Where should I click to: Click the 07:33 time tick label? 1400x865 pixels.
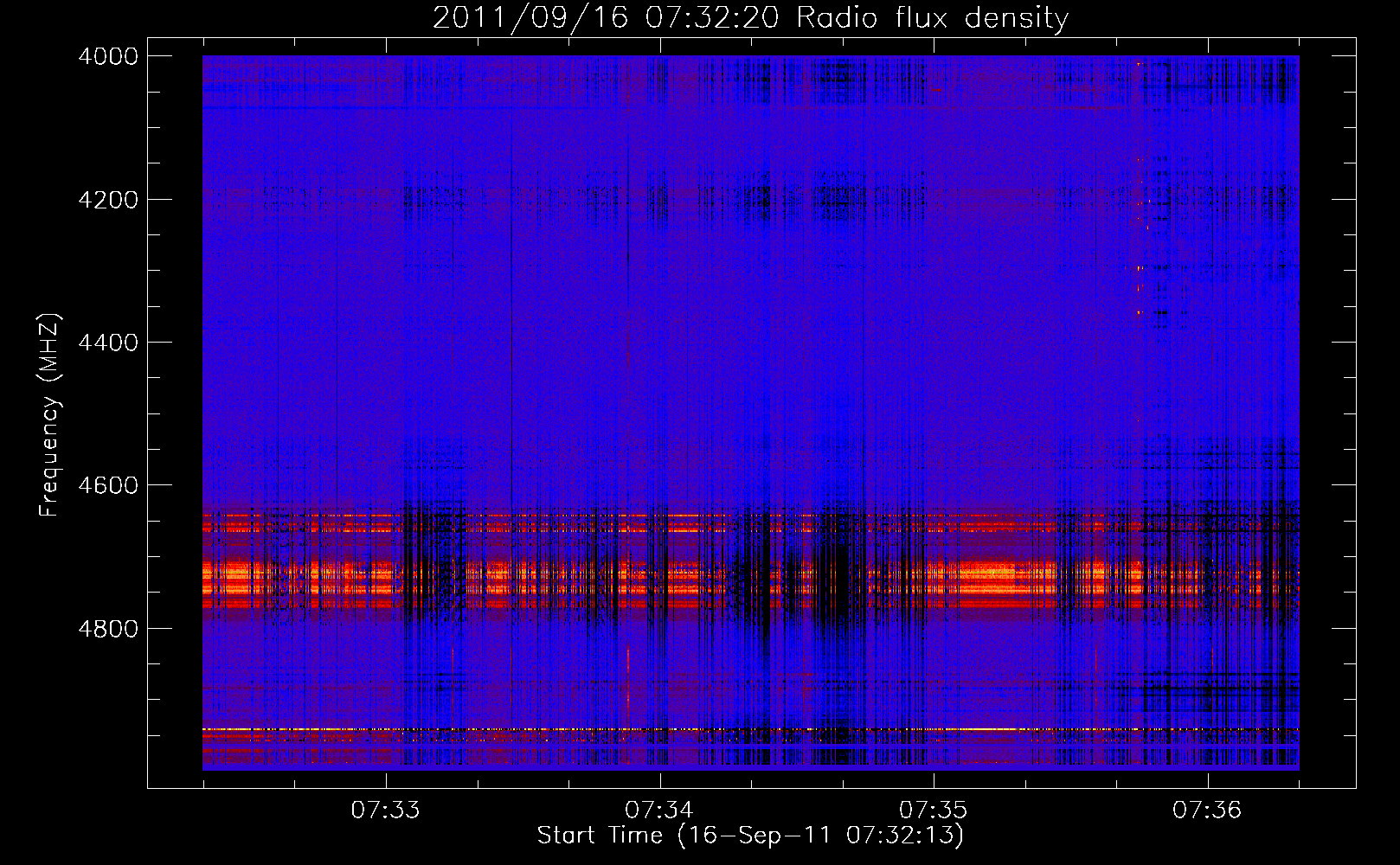tap(385, 811)
